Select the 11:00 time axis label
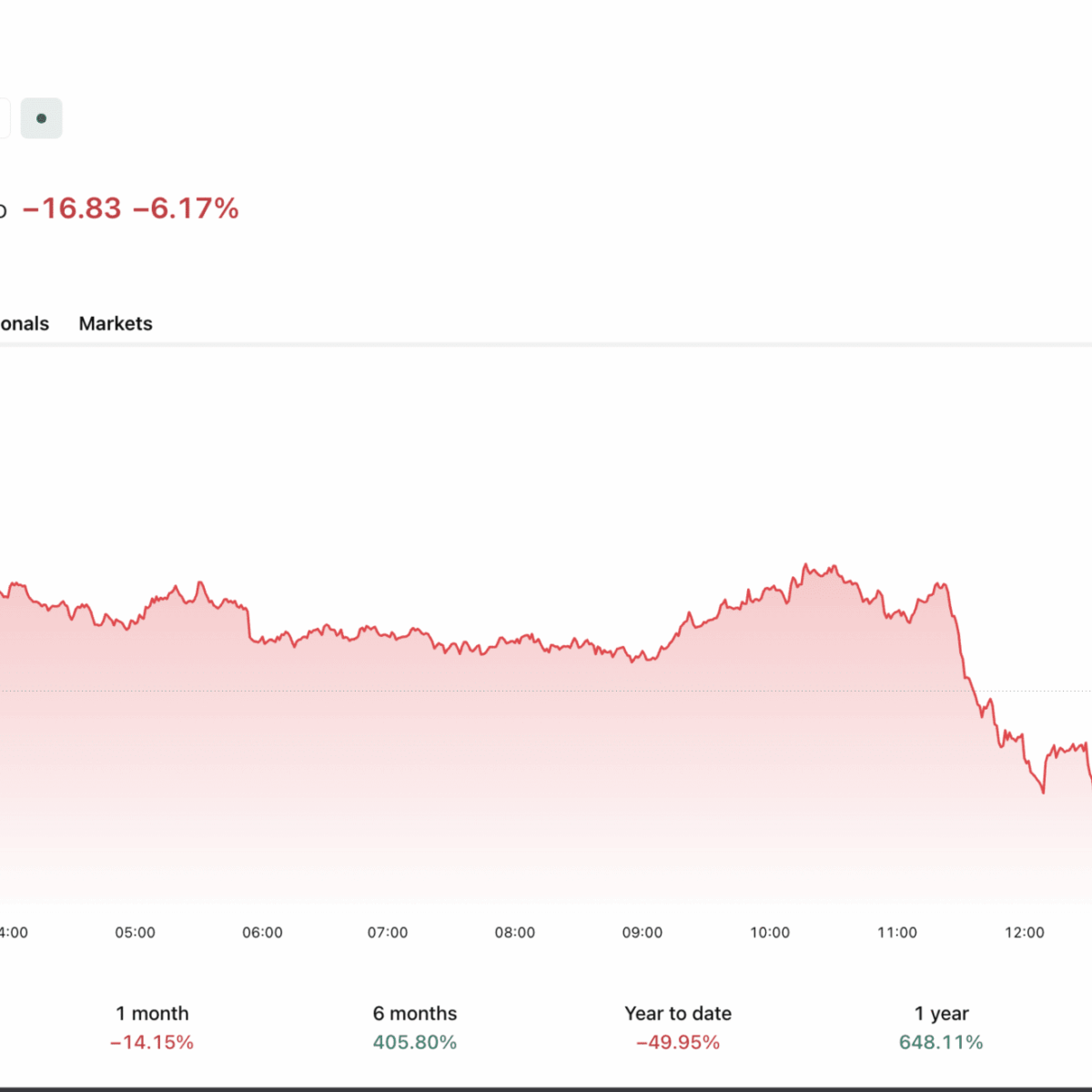This screenshot has height=1092, width=1092. (897, 933)
